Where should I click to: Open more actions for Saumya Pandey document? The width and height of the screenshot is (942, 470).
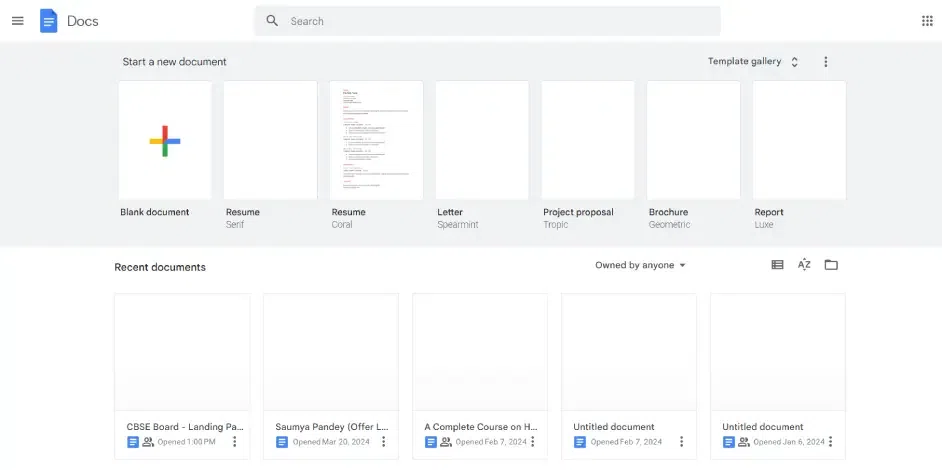pos(384,442)
